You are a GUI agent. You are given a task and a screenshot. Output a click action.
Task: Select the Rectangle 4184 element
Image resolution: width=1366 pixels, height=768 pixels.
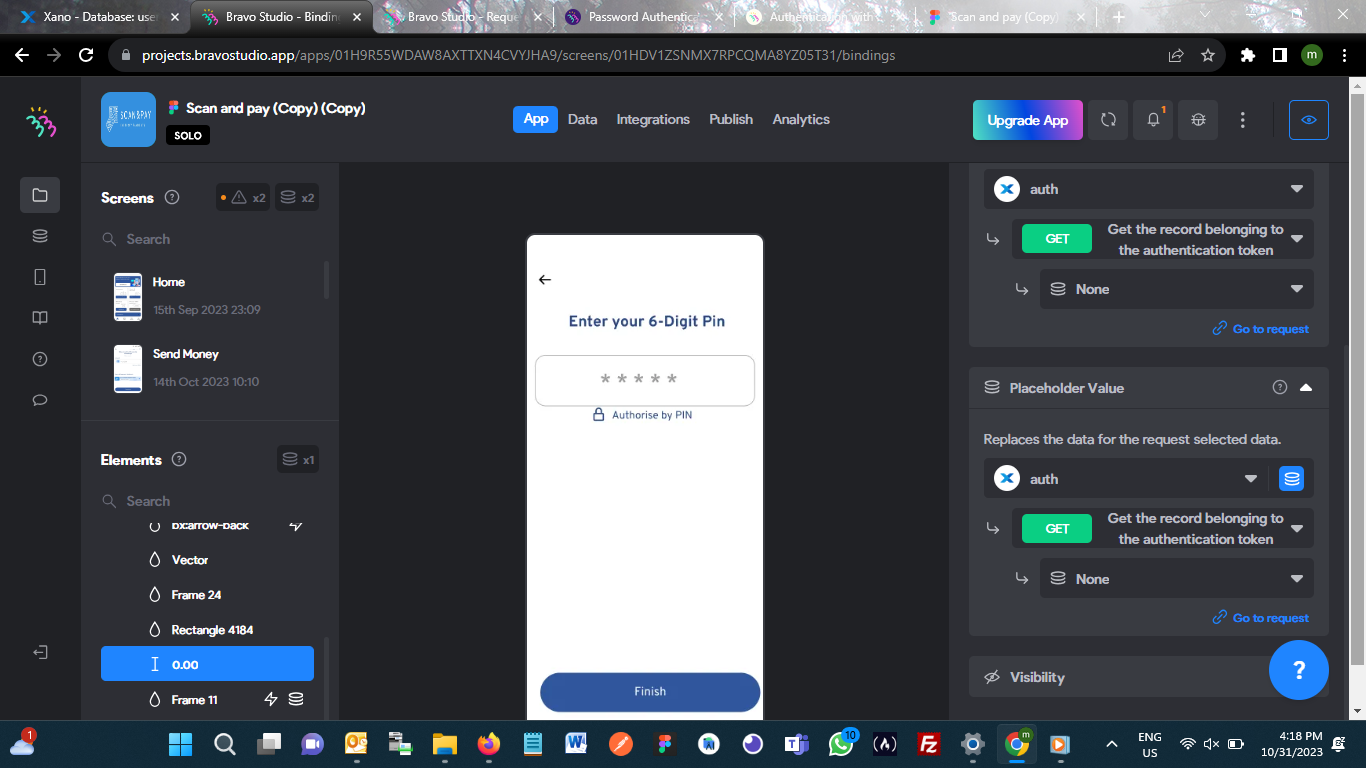pos(207,630)
